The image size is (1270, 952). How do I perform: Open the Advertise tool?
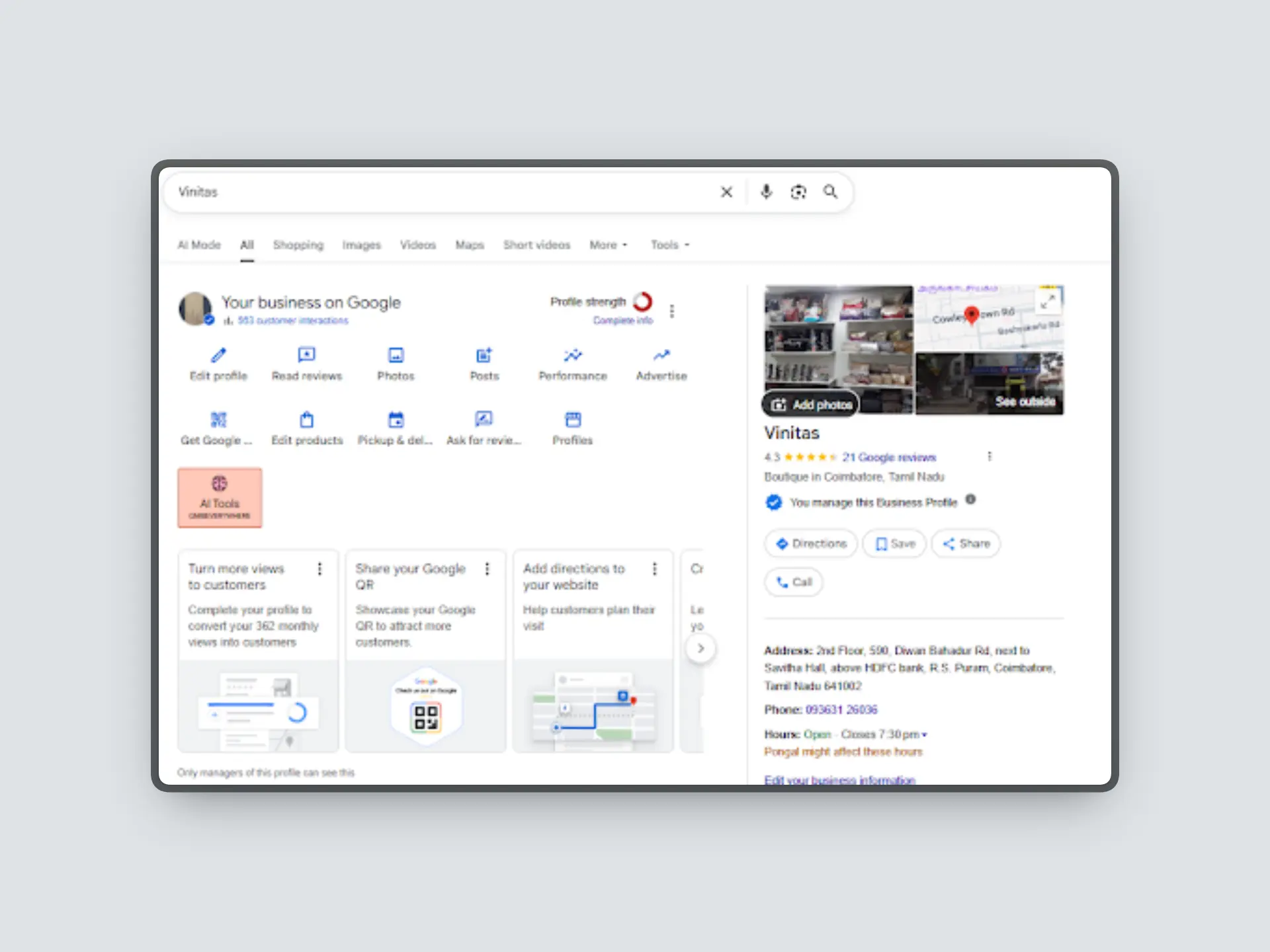(x=661, y=364)
